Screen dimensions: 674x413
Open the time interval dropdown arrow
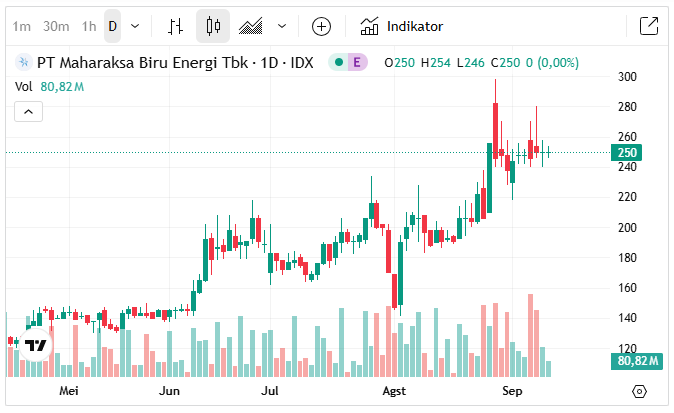coord(135,26)
